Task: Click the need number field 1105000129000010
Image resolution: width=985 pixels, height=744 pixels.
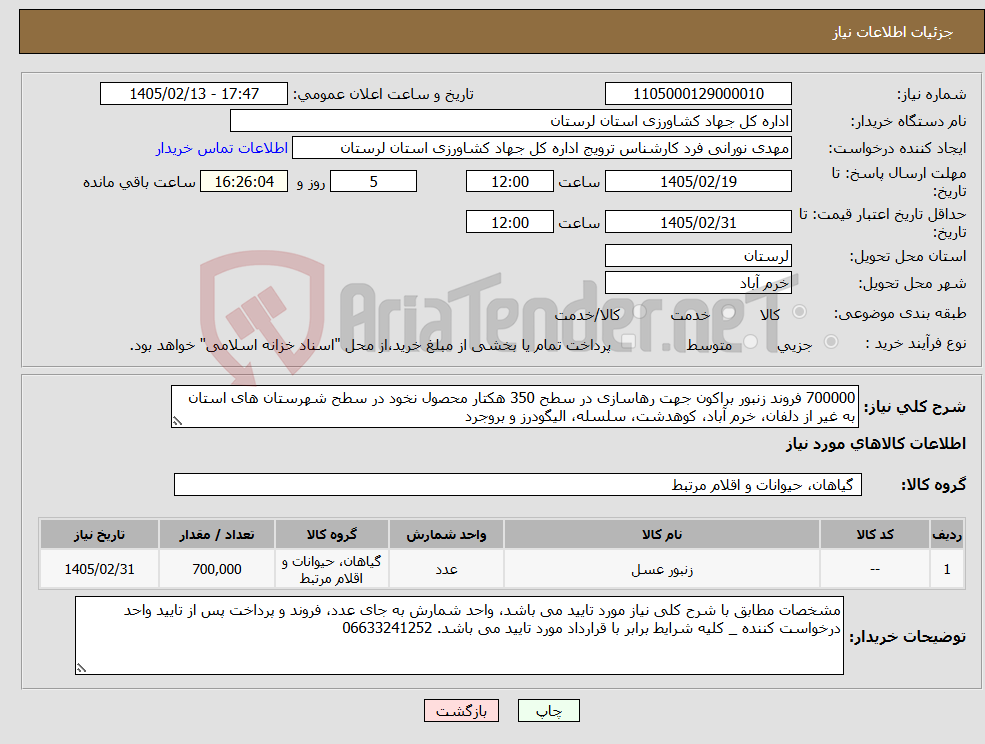Action: click(x=698, y=94)
